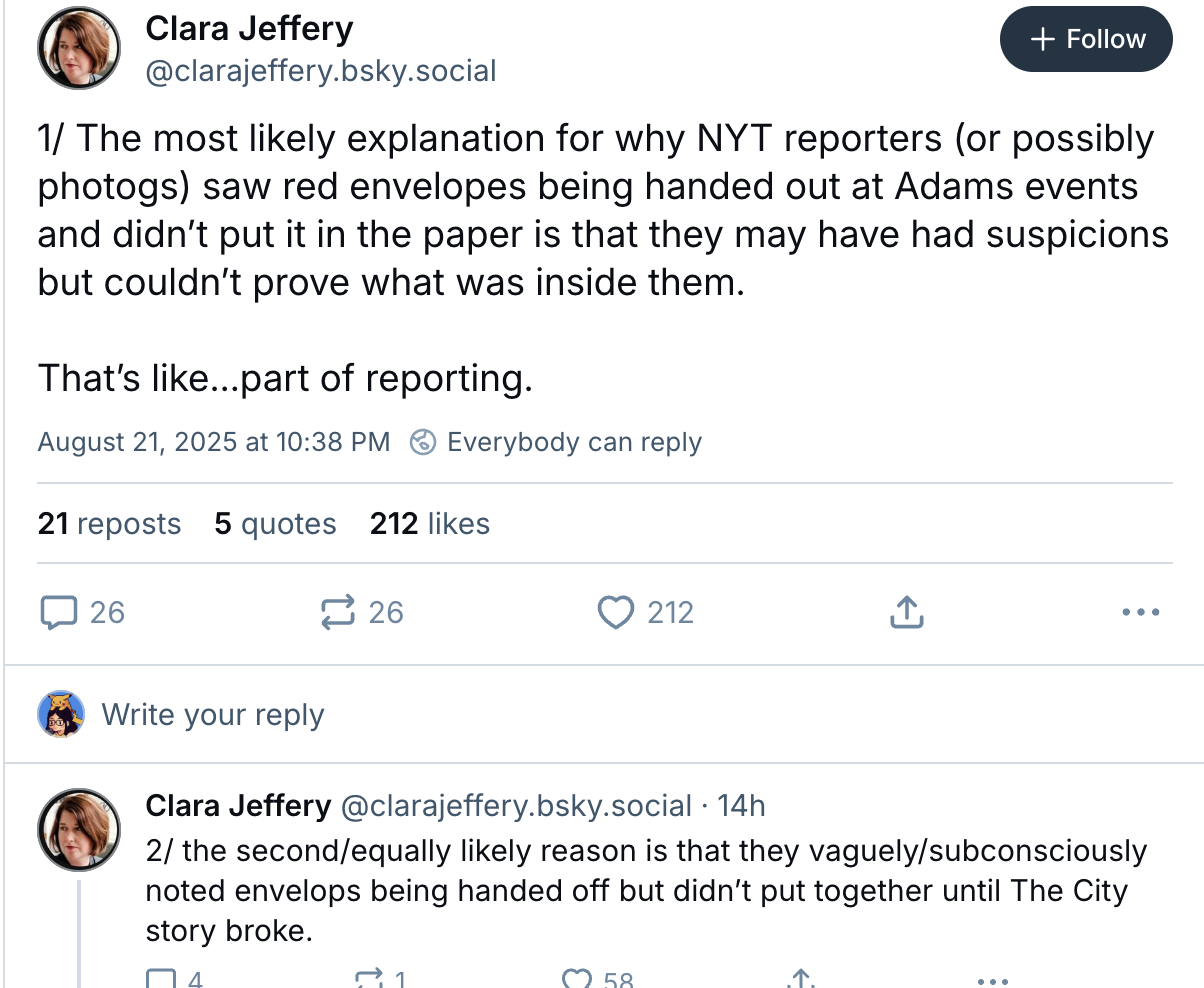Like the second post showing 58
Image resolution: width=1204 pixels, height=988 pixels.
click(577, 980)
